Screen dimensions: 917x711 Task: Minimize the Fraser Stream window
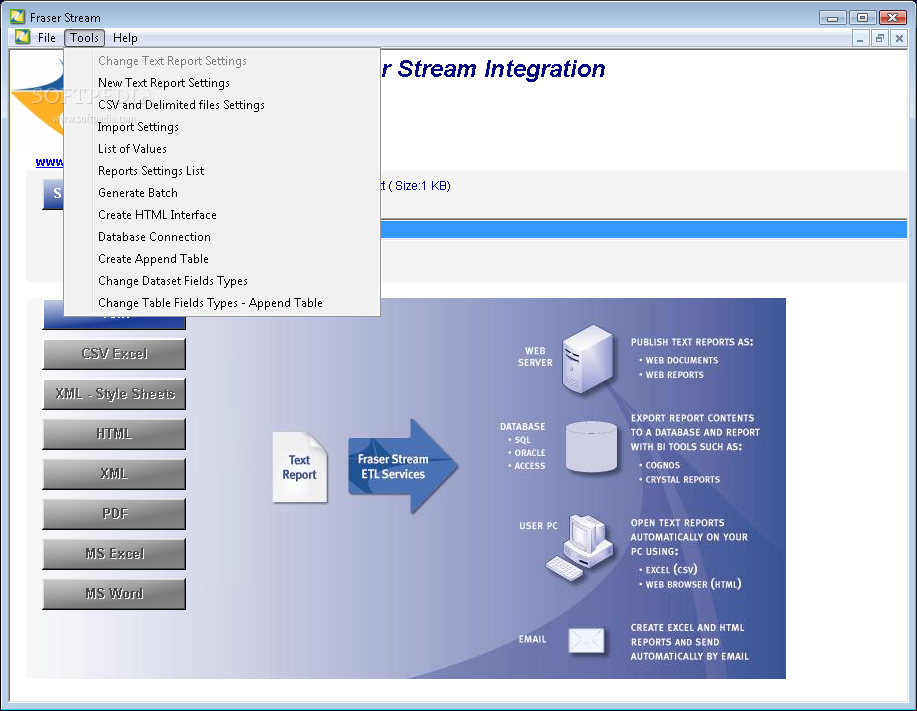[x=833, y=18]
